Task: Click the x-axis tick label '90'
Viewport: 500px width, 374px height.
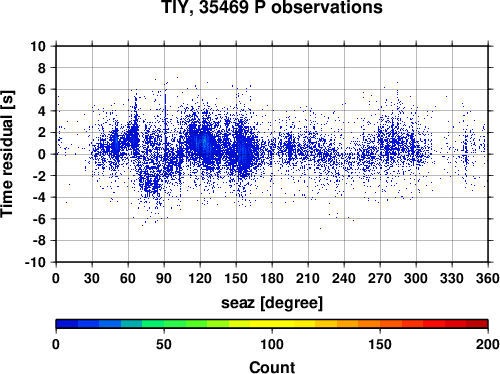Action: 164,278
